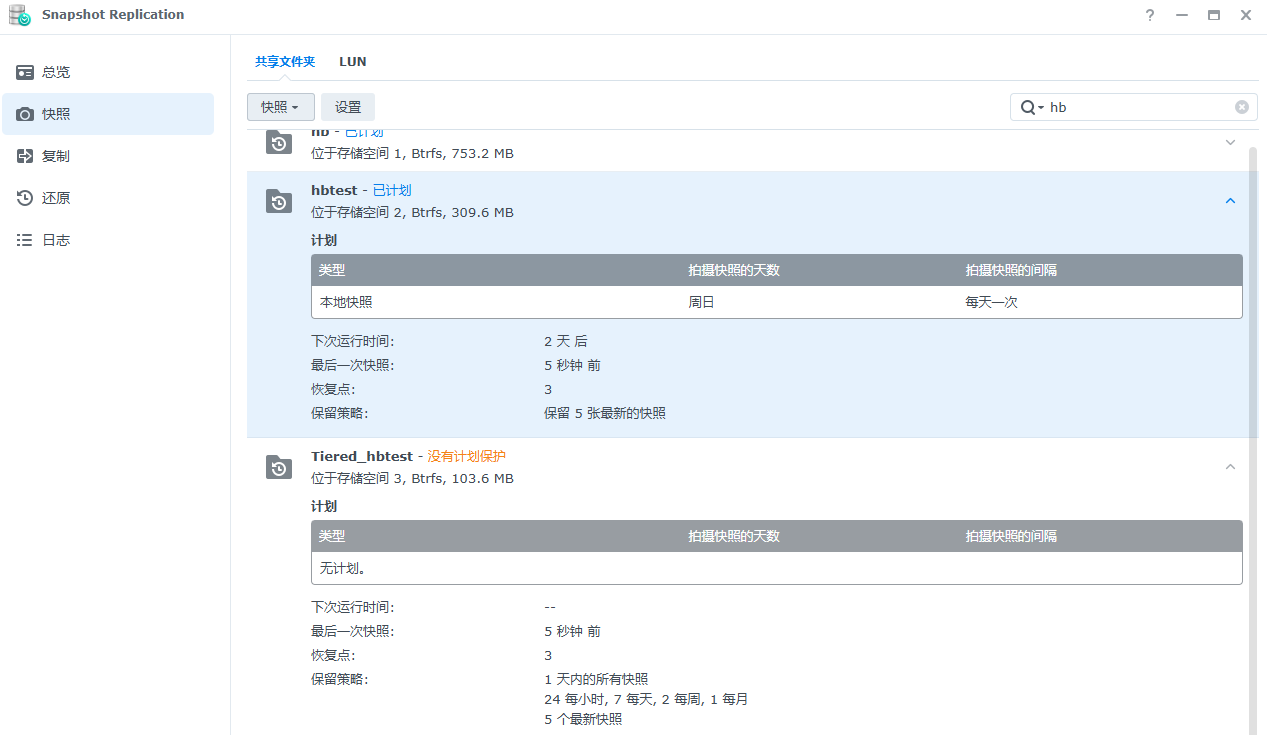The height and width of the screenshot is (735, 1267).
Task: Select 快照 camera icon in sidebar
Action: [x=25, y=114]
